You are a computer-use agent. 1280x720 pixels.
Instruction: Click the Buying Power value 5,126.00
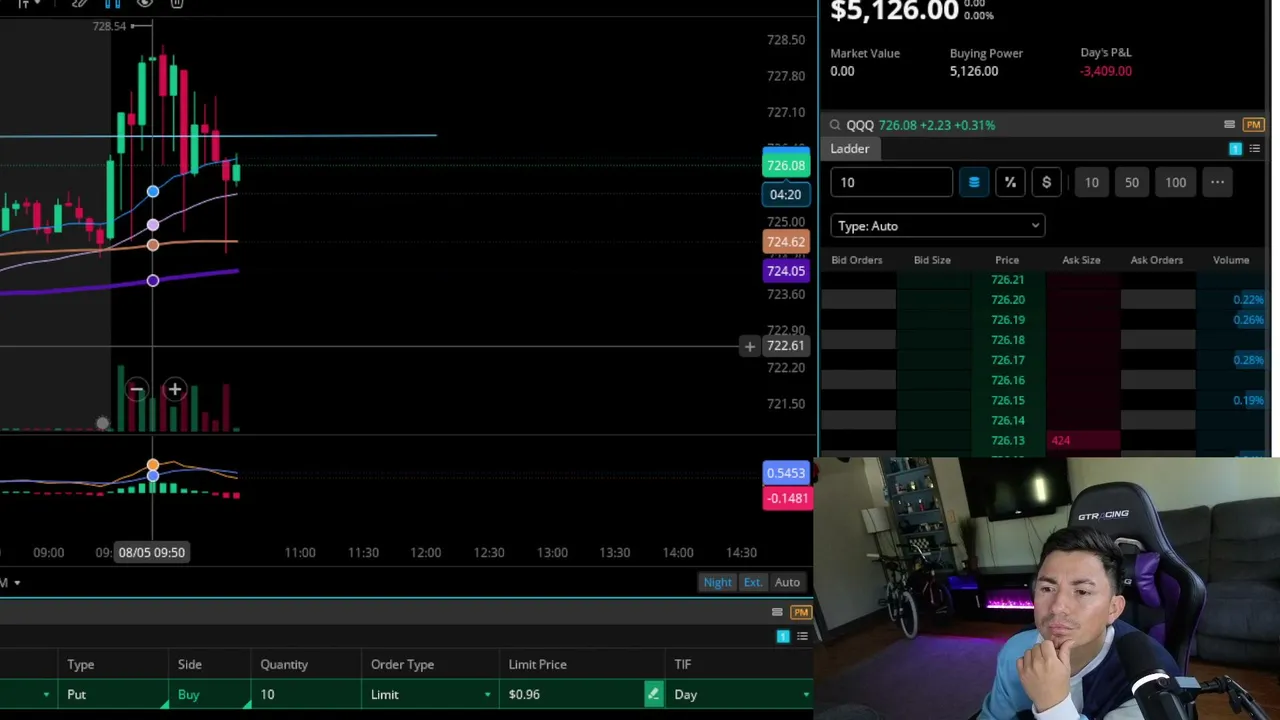point(974,71)
